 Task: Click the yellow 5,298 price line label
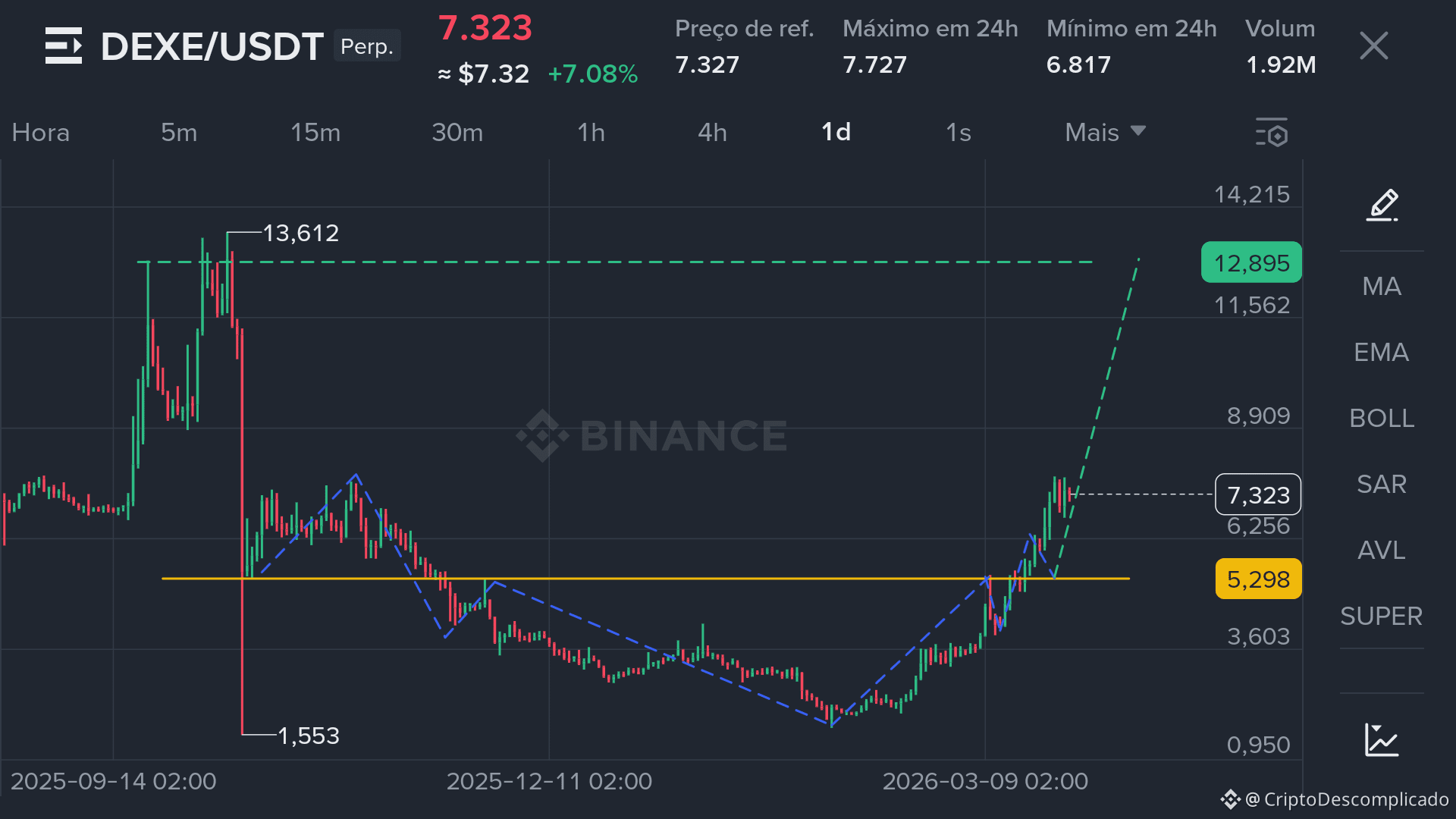[1258, 579]
